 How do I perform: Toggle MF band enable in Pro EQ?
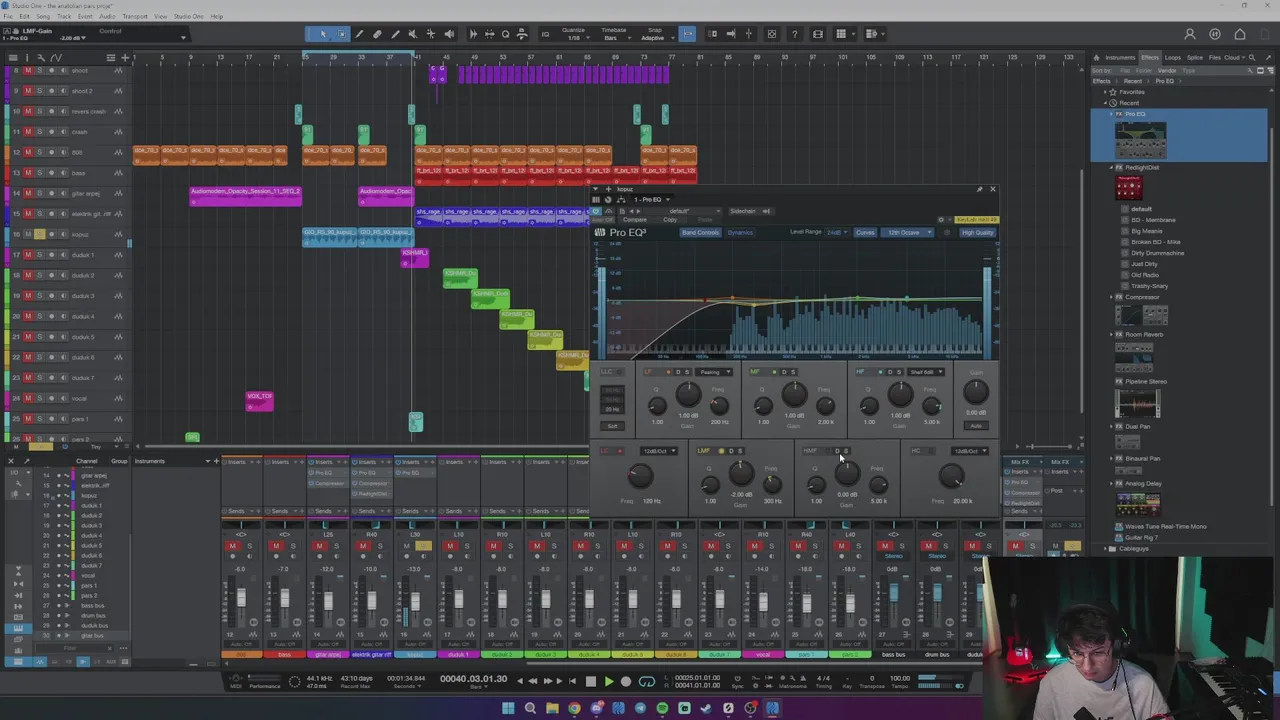[773, 372]
